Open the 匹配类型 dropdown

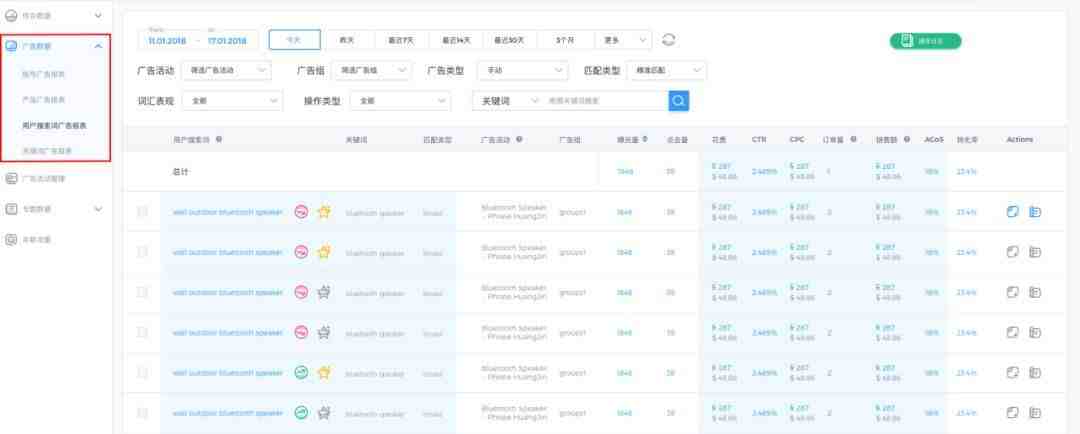666,70
